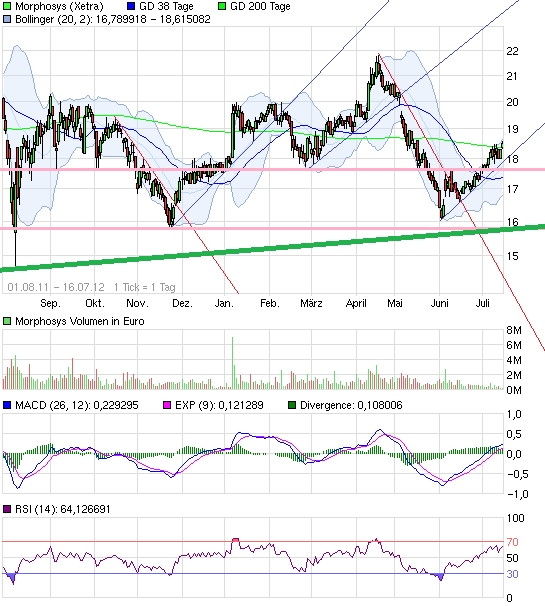
Task: Click the Morphosys Volumen legend swatch
Action: [7, 321]
